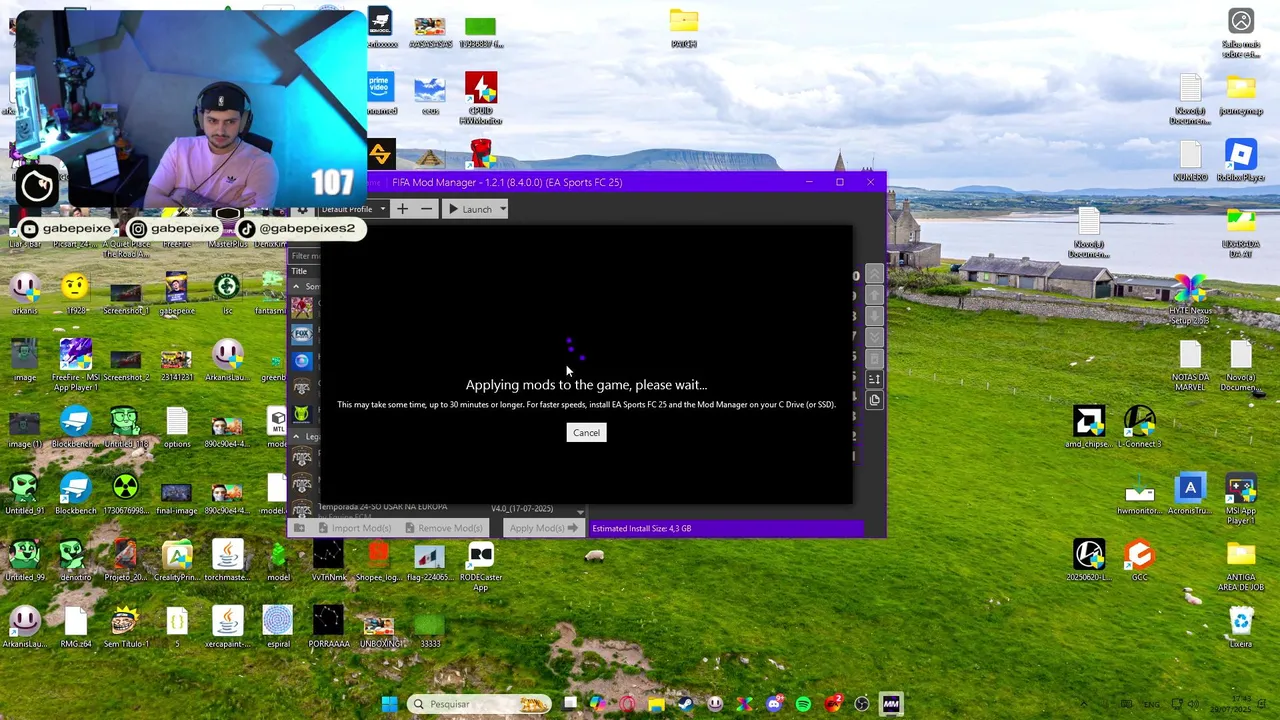Open the Prime Video desktop shortcut
The height and width of the screenshot is (720, 1280).
click(379, 93)
